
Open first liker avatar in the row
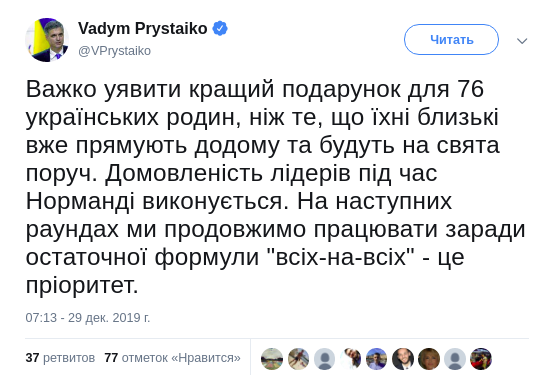pos(272,359)
